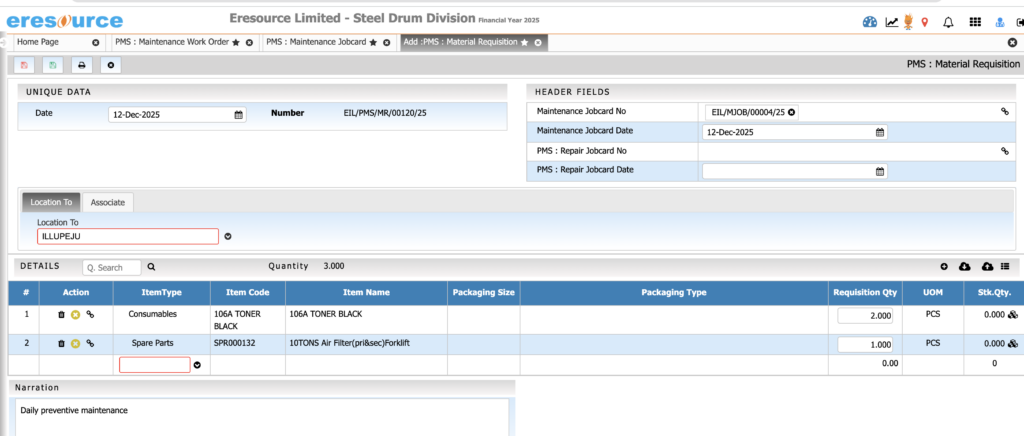This screenshot has height=436, width=1024.
Task: Open PMS Repair Jobcard Date calendar
Action: coord(880,171)
